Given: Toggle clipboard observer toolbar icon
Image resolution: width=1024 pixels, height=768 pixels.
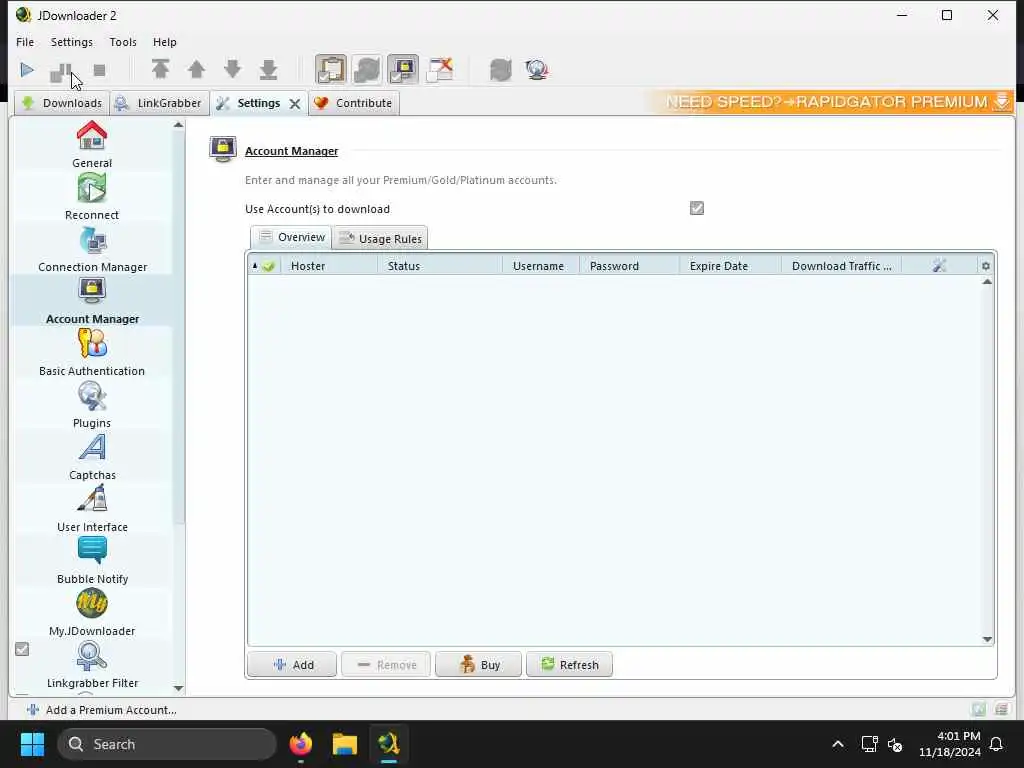Looking at the screenshot, I should 331,69.
